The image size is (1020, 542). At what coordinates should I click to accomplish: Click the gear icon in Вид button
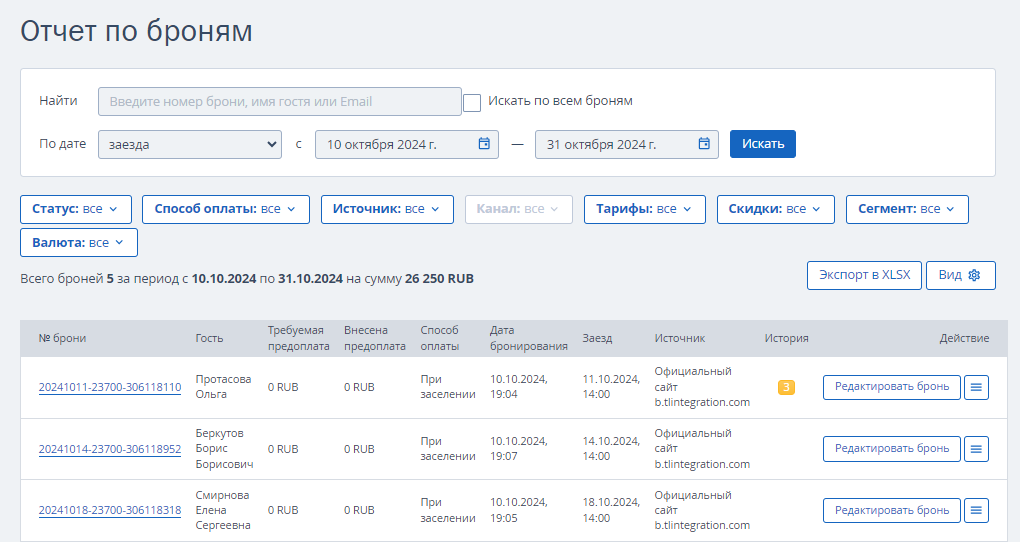[x=974, y=275]
